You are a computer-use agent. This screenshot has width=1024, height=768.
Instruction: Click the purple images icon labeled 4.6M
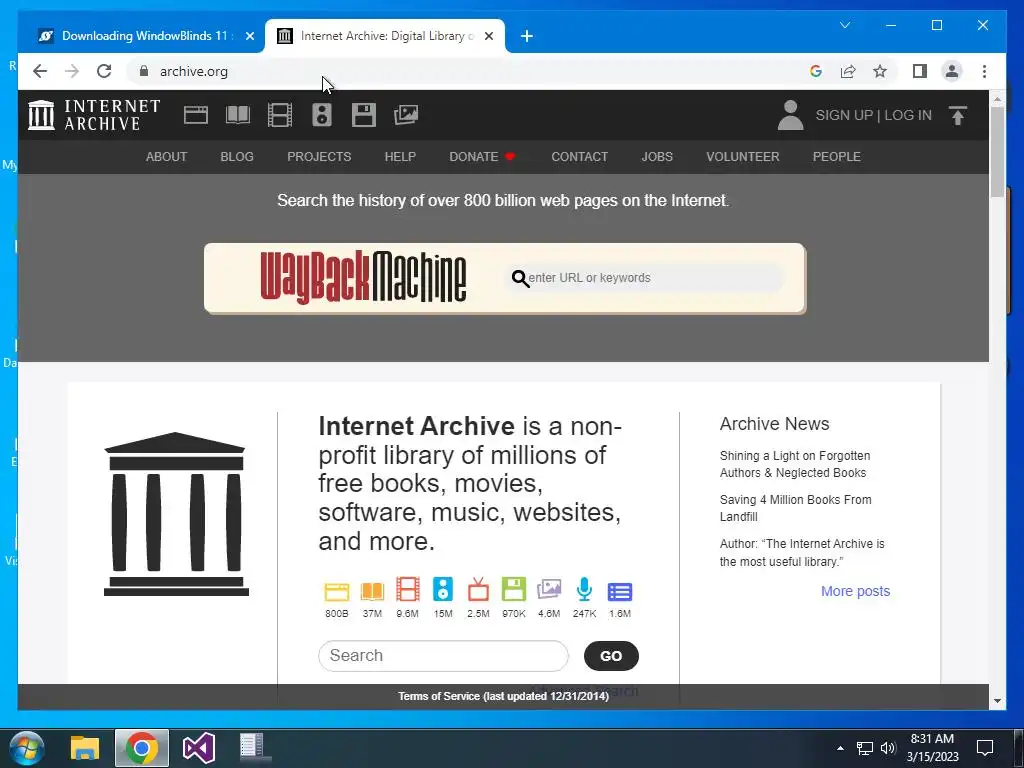click(x=549, y=590)
